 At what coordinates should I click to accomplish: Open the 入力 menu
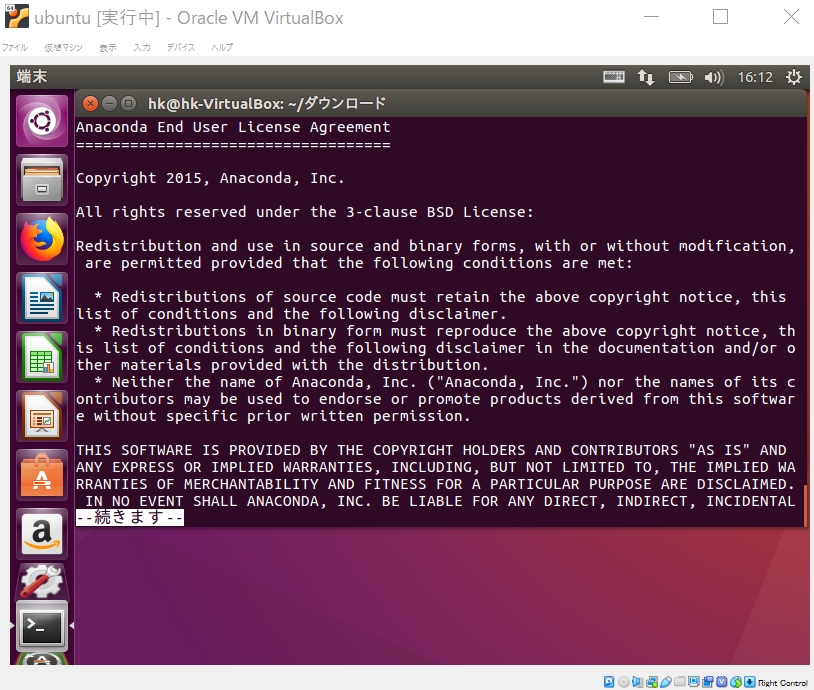click(142, 47)
